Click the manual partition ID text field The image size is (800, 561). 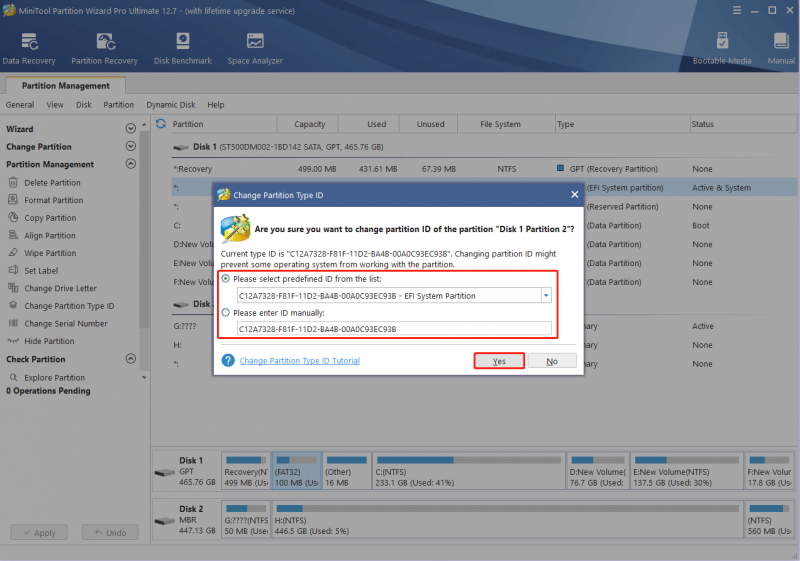[x=394, y=329]
